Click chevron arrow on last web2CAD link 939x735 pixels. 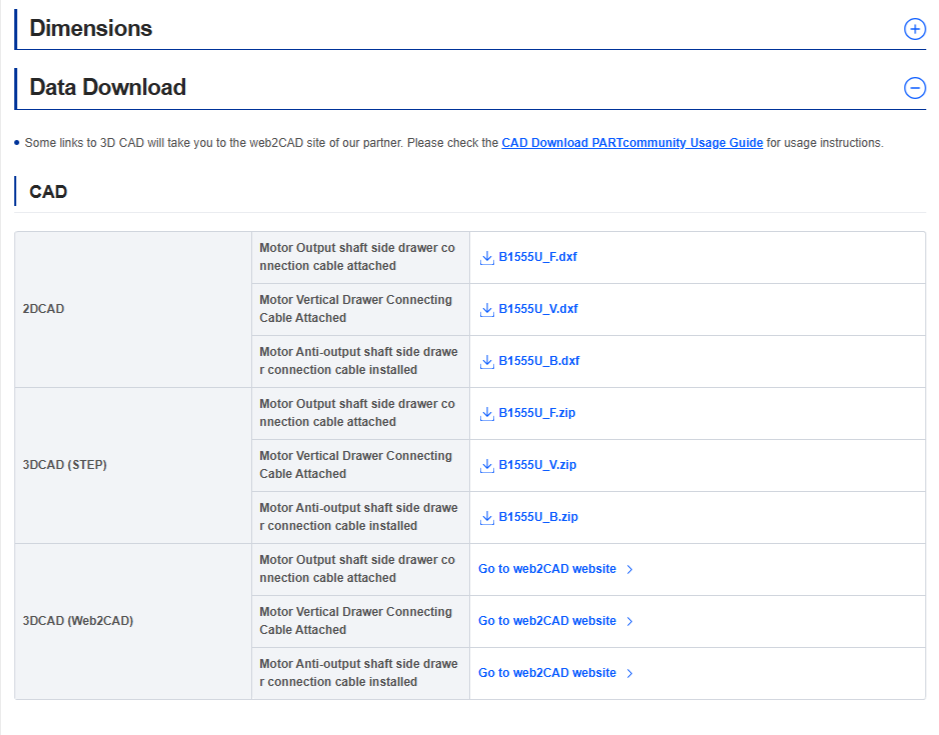point(629,674)
